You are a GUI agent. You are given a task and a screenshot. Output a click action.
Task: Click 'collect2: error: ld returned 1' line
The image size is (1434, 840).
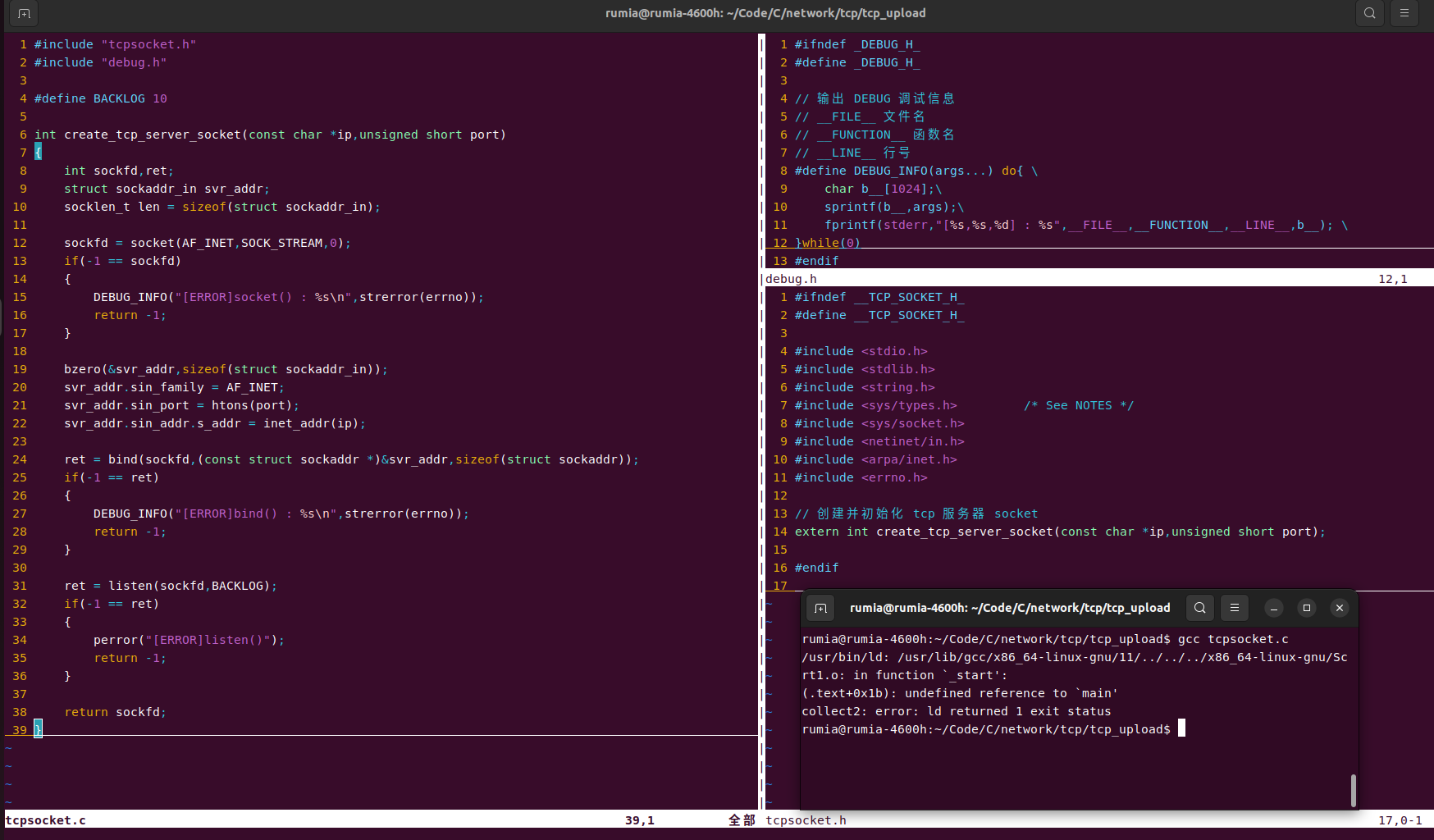957,711
